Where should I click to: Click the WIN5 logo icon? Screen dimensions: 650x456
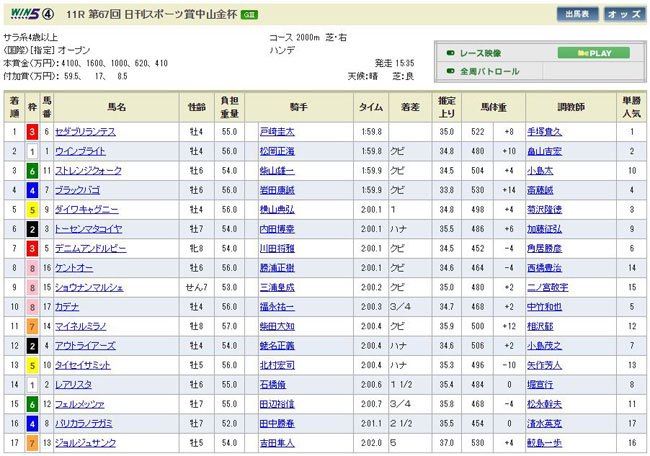pos(23,15)
